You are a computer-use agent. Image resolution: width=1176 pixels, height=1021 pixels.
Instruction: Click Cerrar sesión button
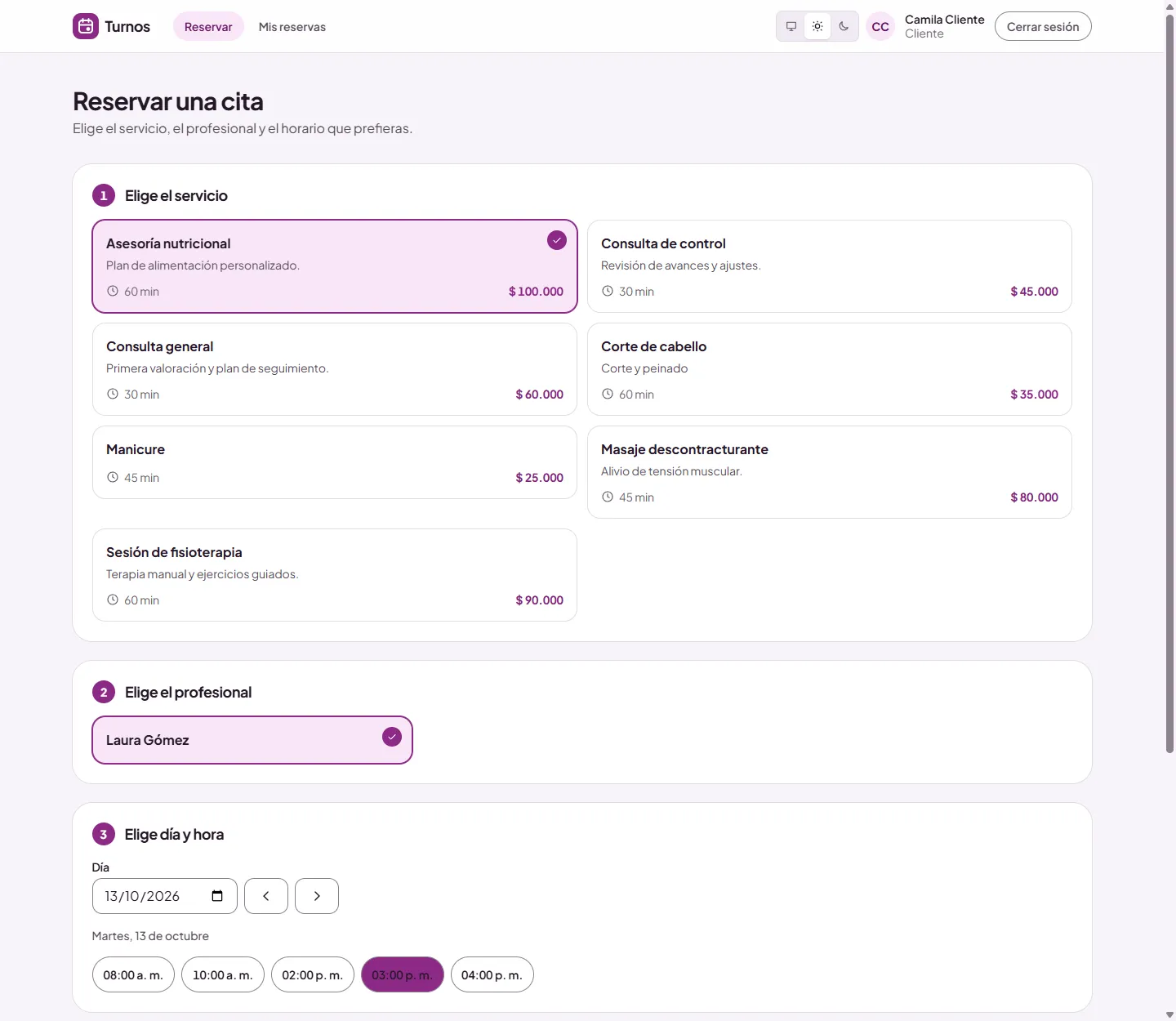1043,26
